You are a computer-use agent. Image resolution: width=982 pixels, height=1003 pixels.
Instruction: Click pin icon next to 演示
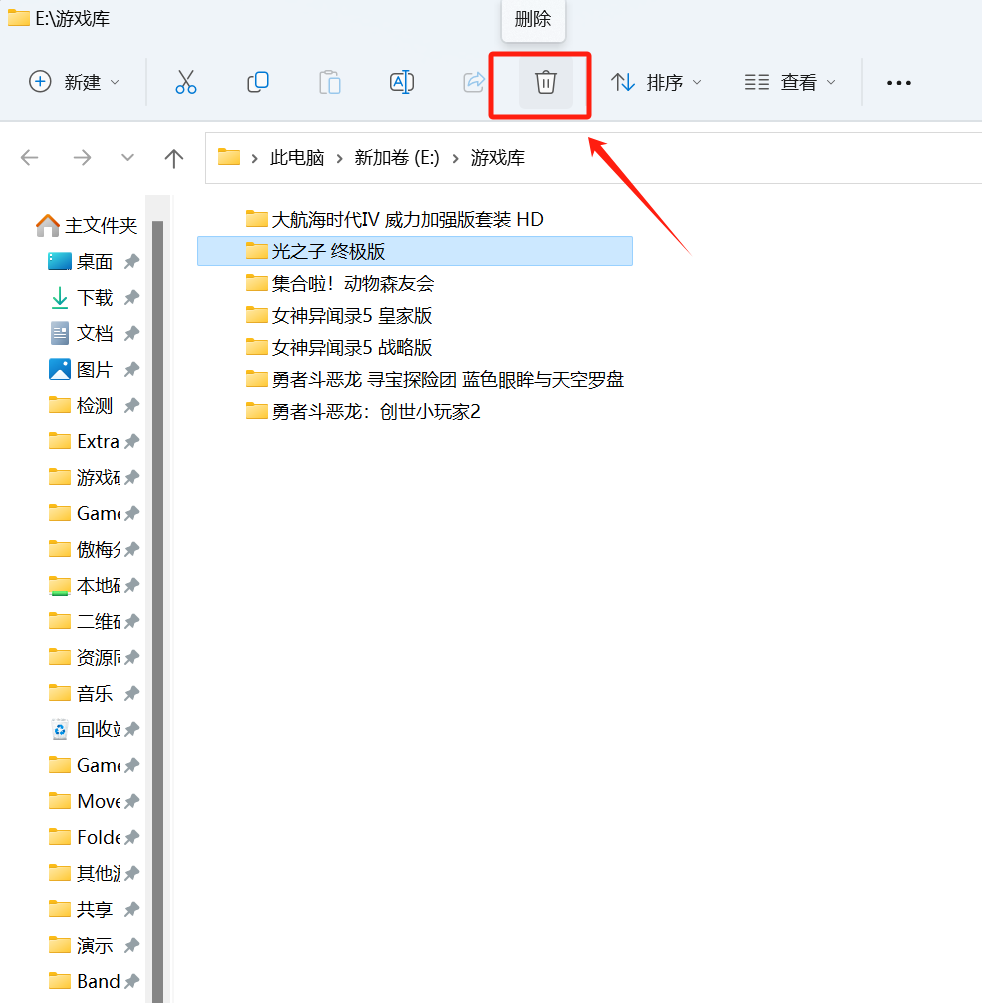pos(132,944)
